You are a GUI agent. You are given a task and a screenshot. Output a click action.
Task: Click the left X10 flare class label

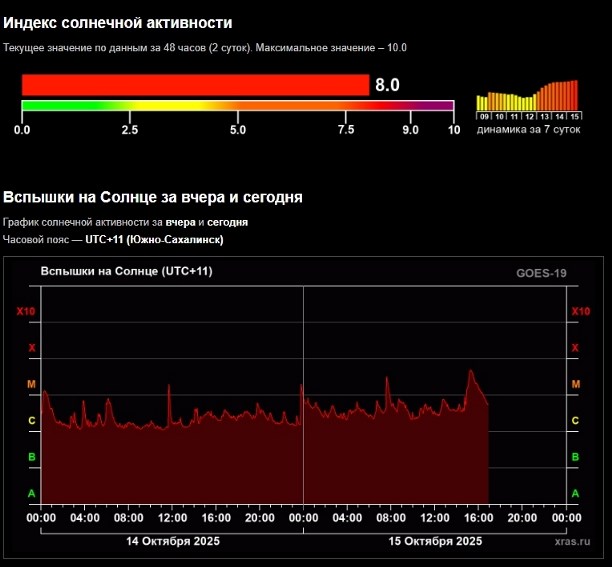(26, 312)
